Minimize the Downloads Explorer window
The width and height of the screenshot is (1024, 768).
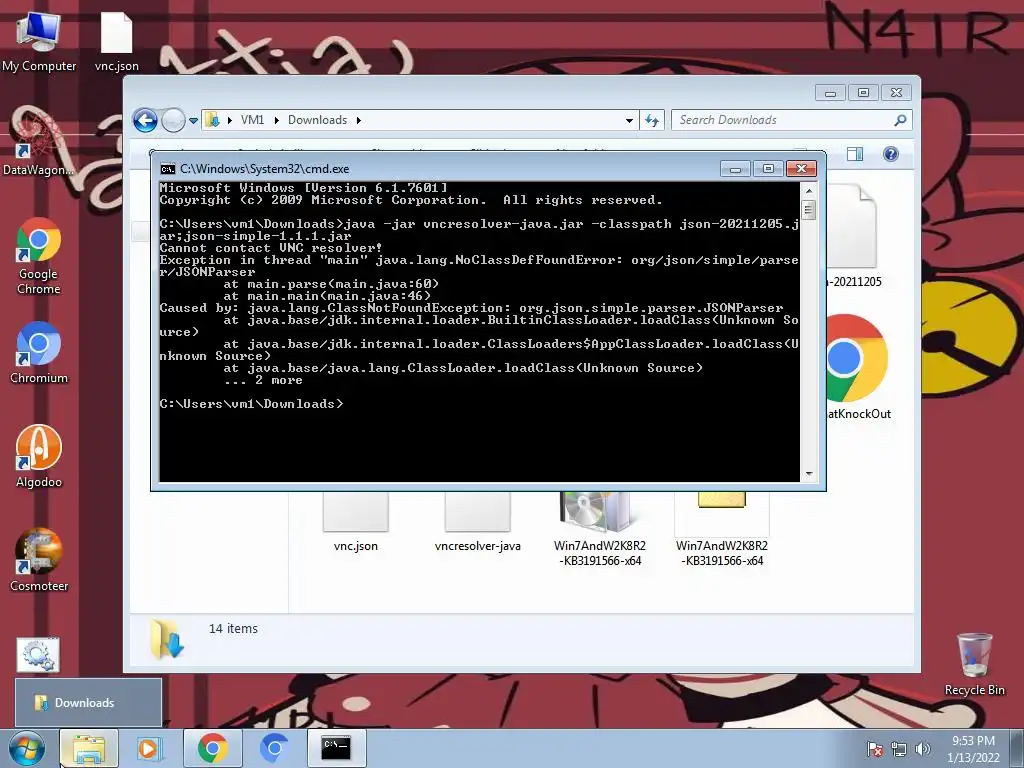tap(830, 93)
